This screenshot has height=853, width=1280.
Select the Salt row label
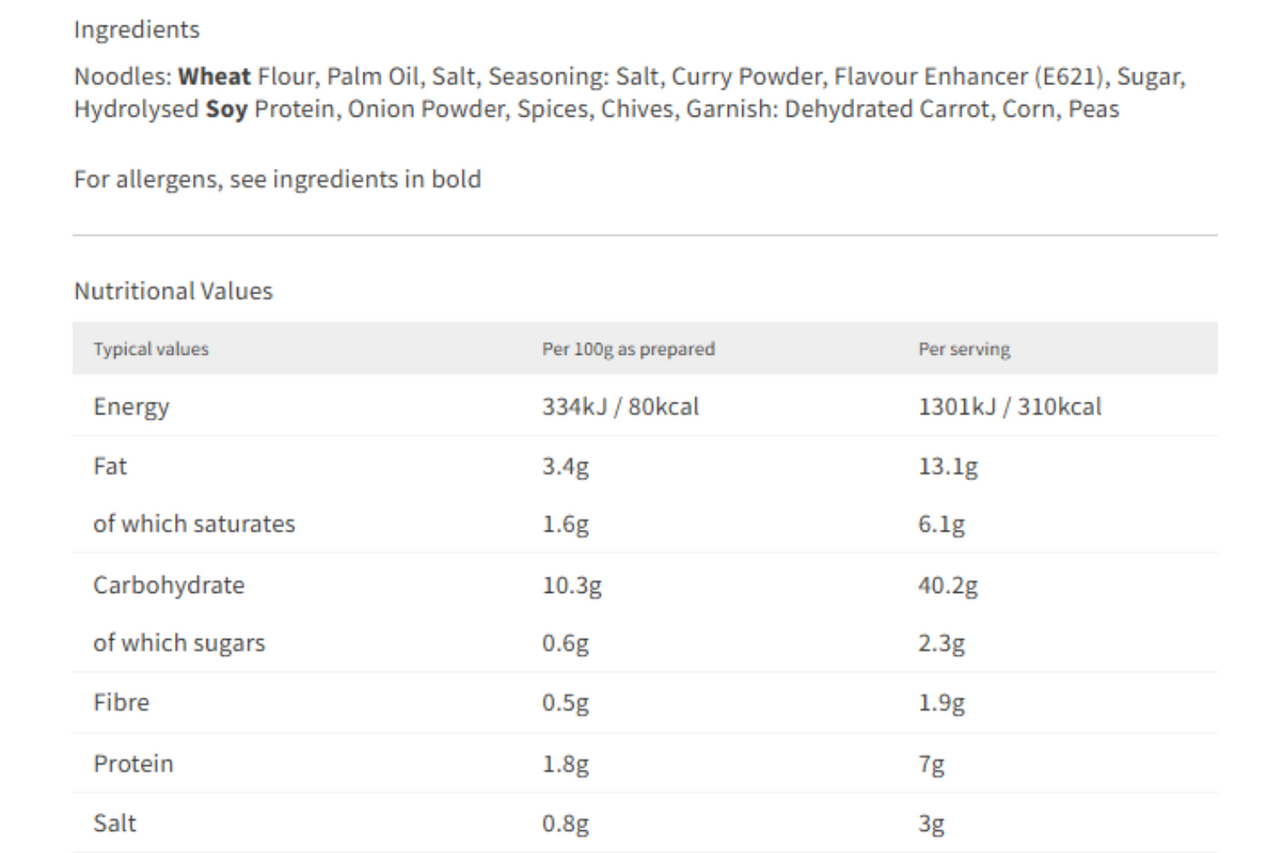[115, 824]
